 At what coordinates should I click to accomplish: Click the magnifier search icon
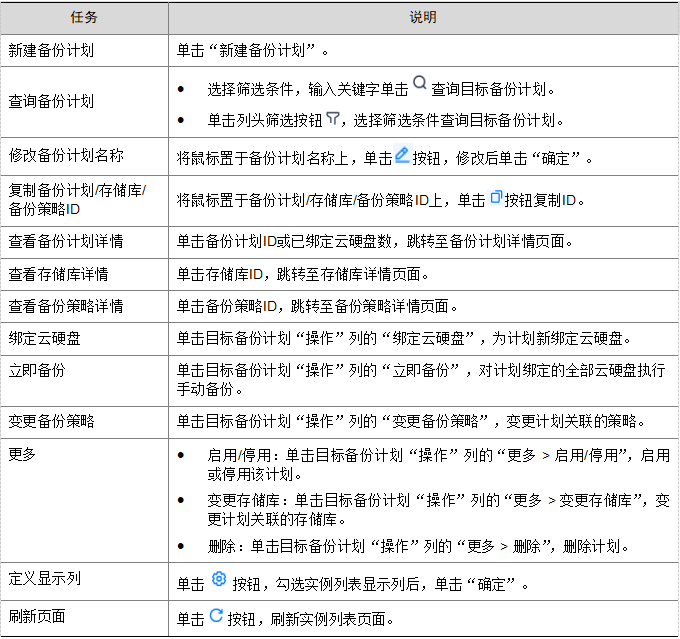(x=419, y=83)
